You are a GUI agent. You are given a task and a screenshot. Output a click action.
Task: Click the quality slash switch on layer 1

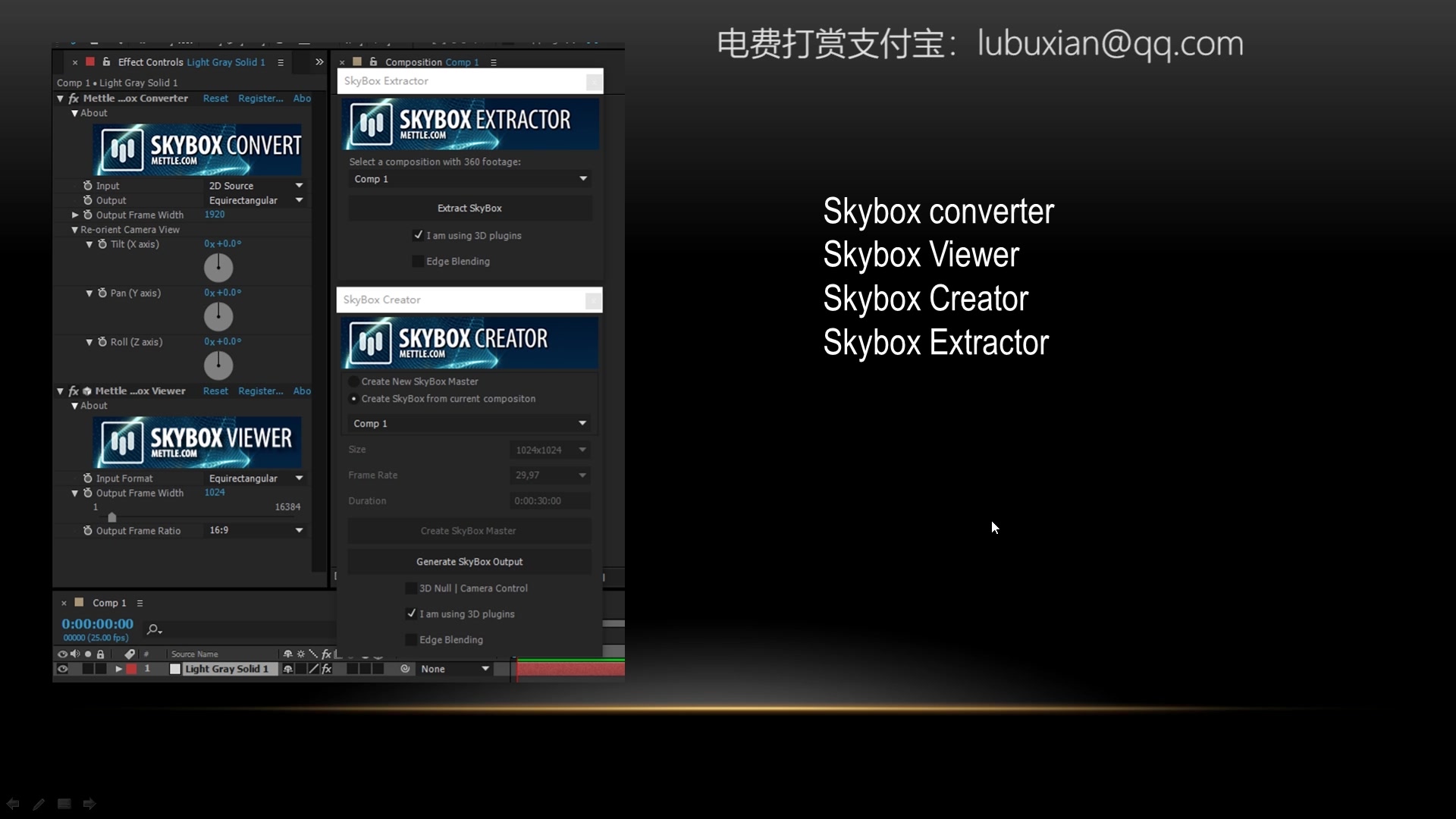point(313,669)
